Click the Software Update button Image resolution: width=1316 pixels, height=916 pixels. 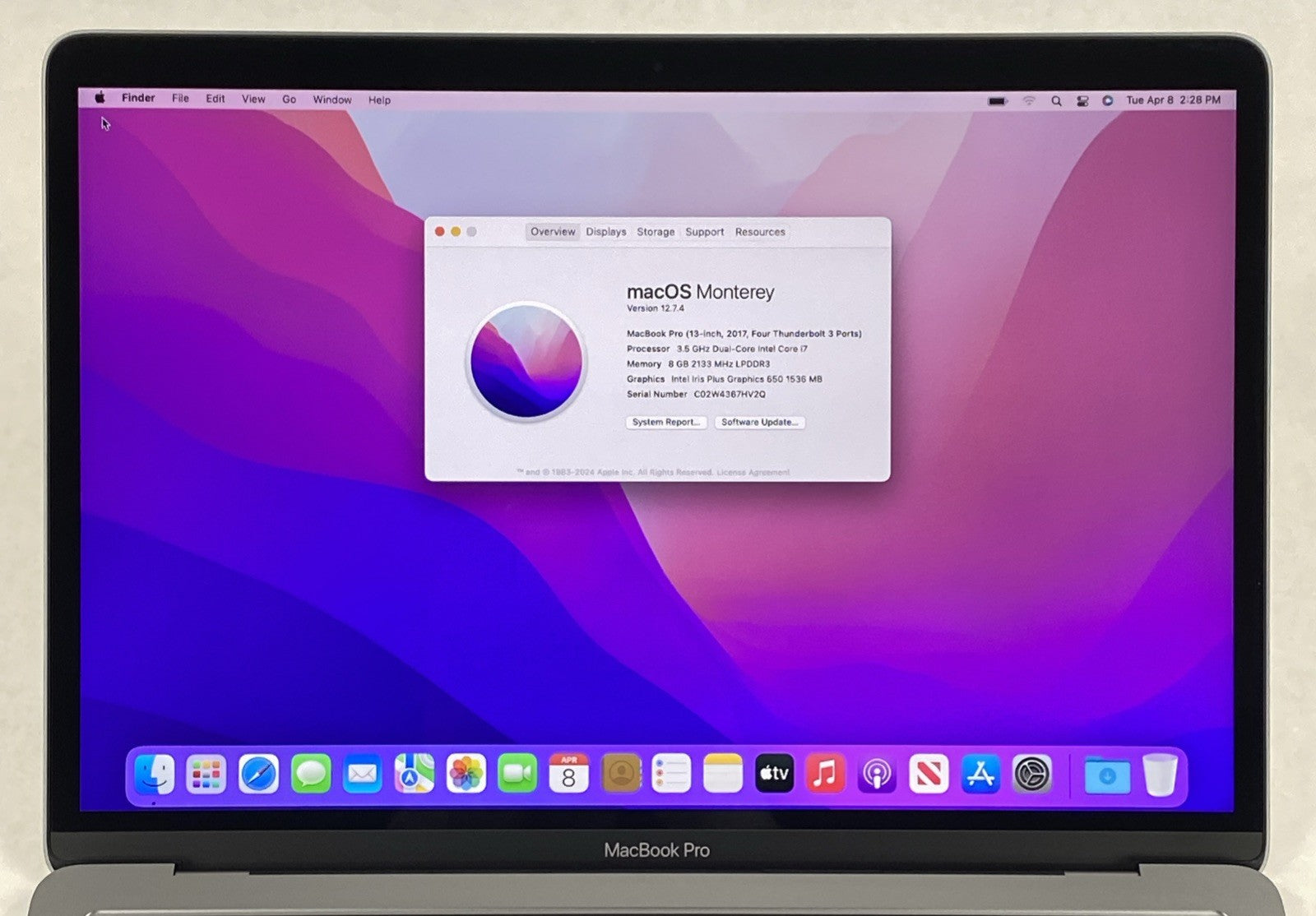click(760, 422)
